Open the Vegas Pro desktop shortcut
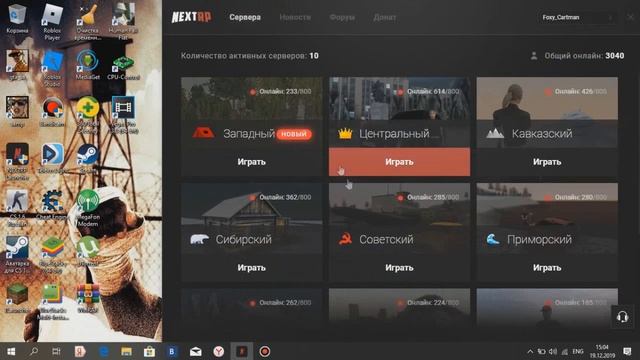 pos(123,114)
